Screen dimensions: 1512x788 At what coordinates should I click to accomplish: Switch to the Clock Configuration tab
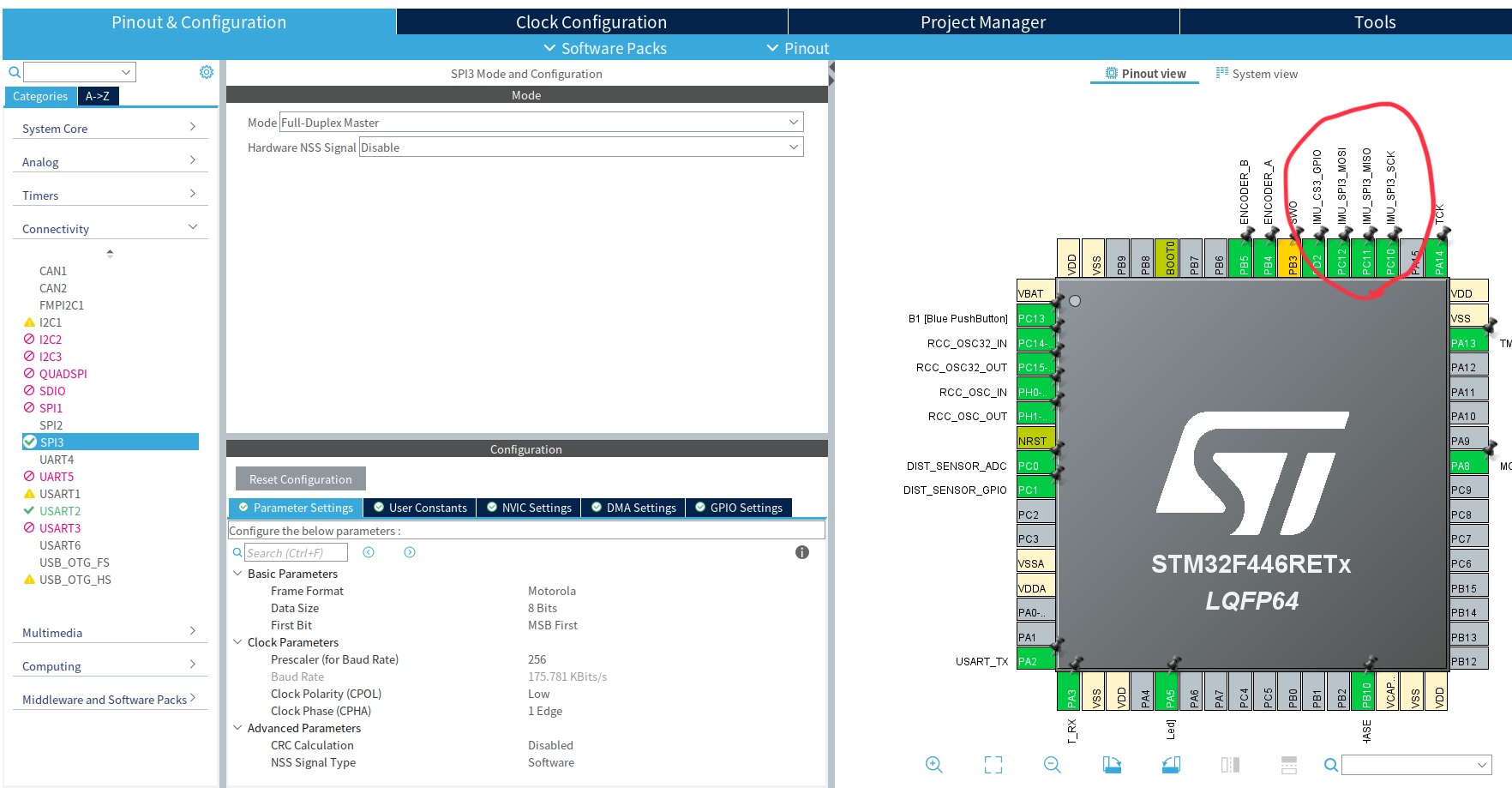(591, 22)
